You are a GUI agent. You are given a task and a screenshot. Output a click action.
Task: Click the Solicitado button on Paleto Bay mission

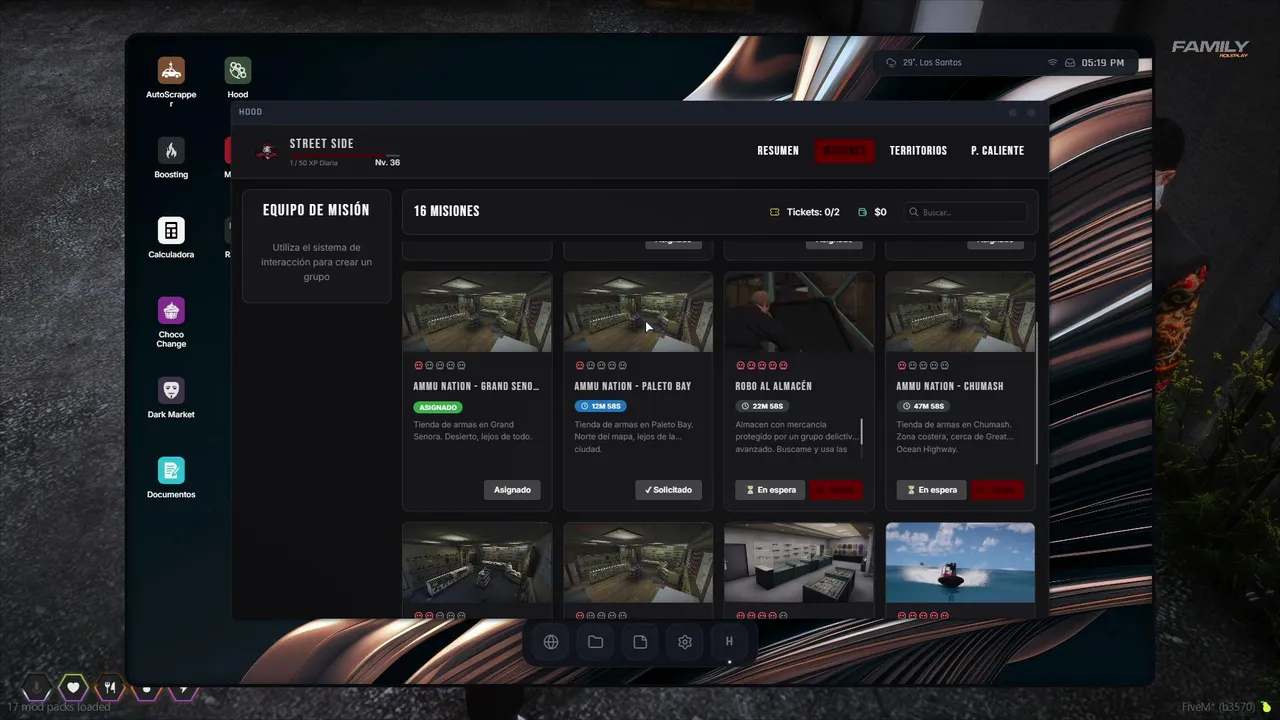pyautogui.click(x=668, y=490)
